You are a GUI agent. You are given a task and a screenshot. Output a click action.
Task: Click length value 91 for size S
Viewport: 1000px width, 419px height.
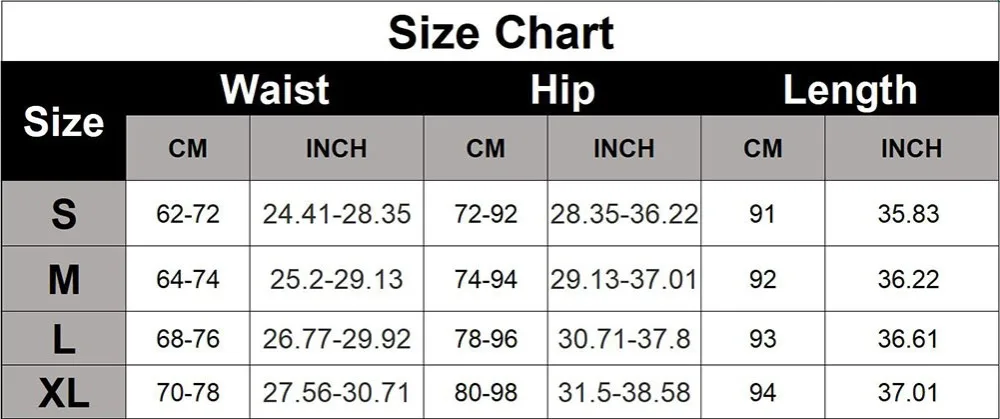click(x=762, y=214)
